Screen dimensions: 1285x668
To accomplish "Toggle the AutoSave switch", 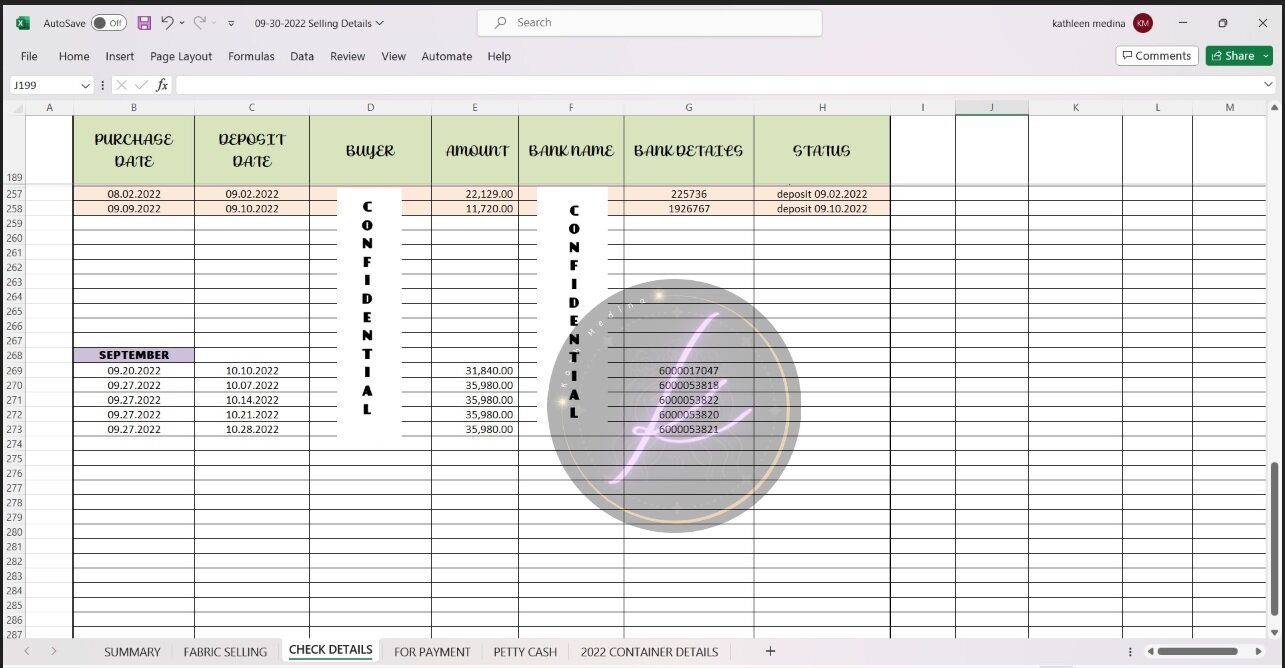I will coord(109,23).
